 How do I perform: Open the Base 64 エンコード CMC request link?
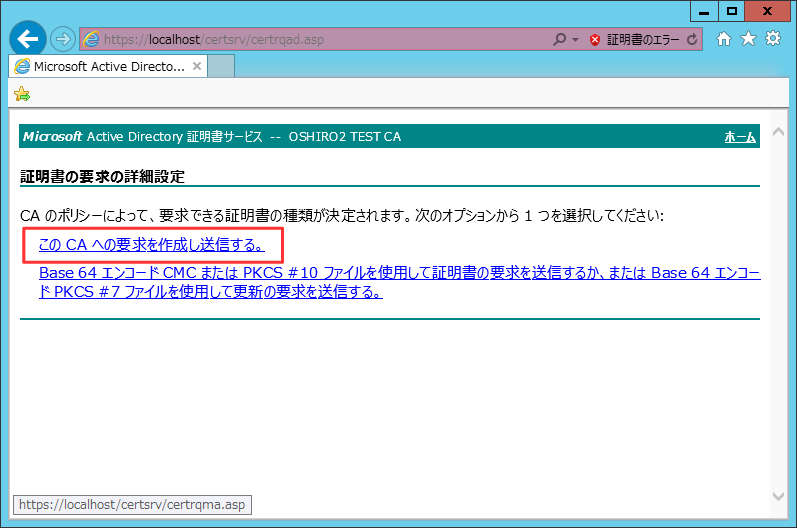[x=400, y=282]
